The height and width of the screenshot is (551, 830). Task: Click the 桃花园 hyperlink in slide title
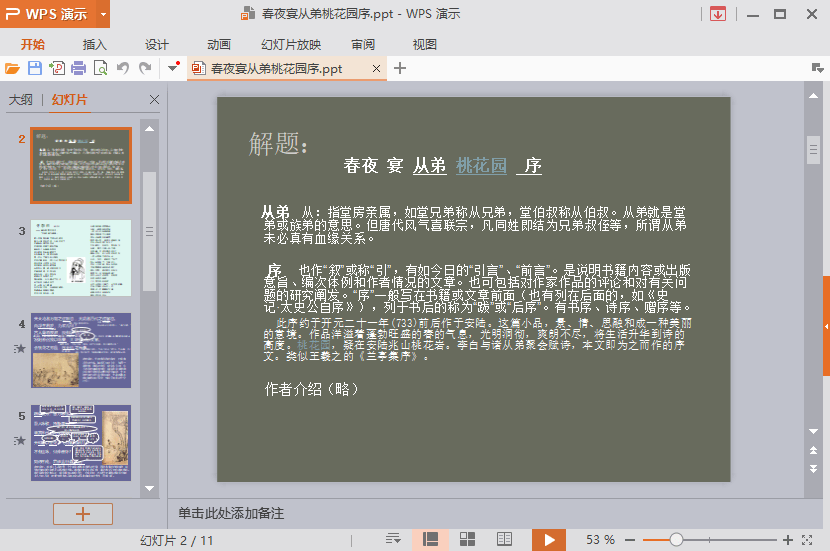pyautogui.click(x=481, y=166)
